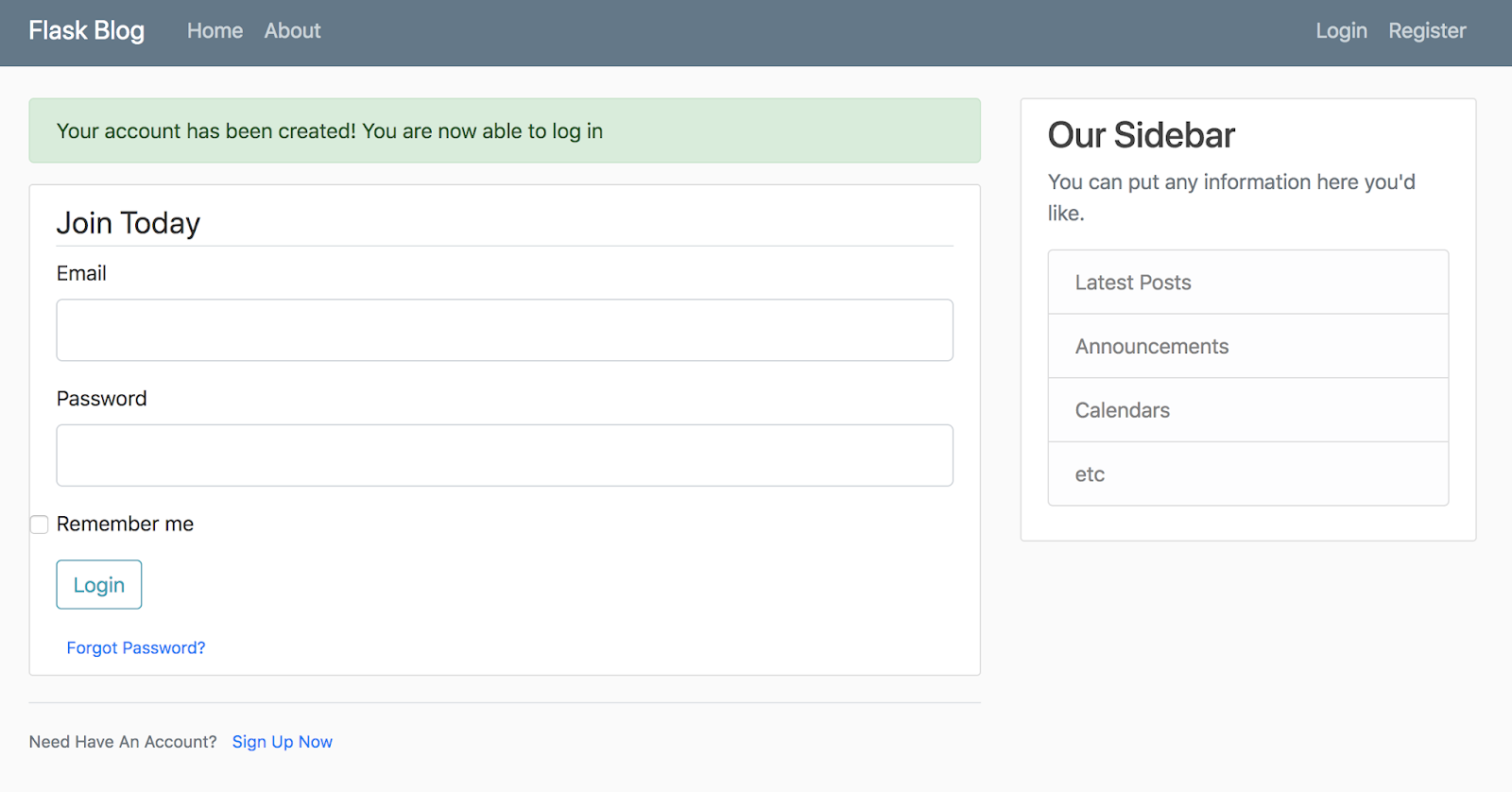Click the Flask Blog brand logo
This screenshot has width=1512, height=792.
(x=86, y=31)
